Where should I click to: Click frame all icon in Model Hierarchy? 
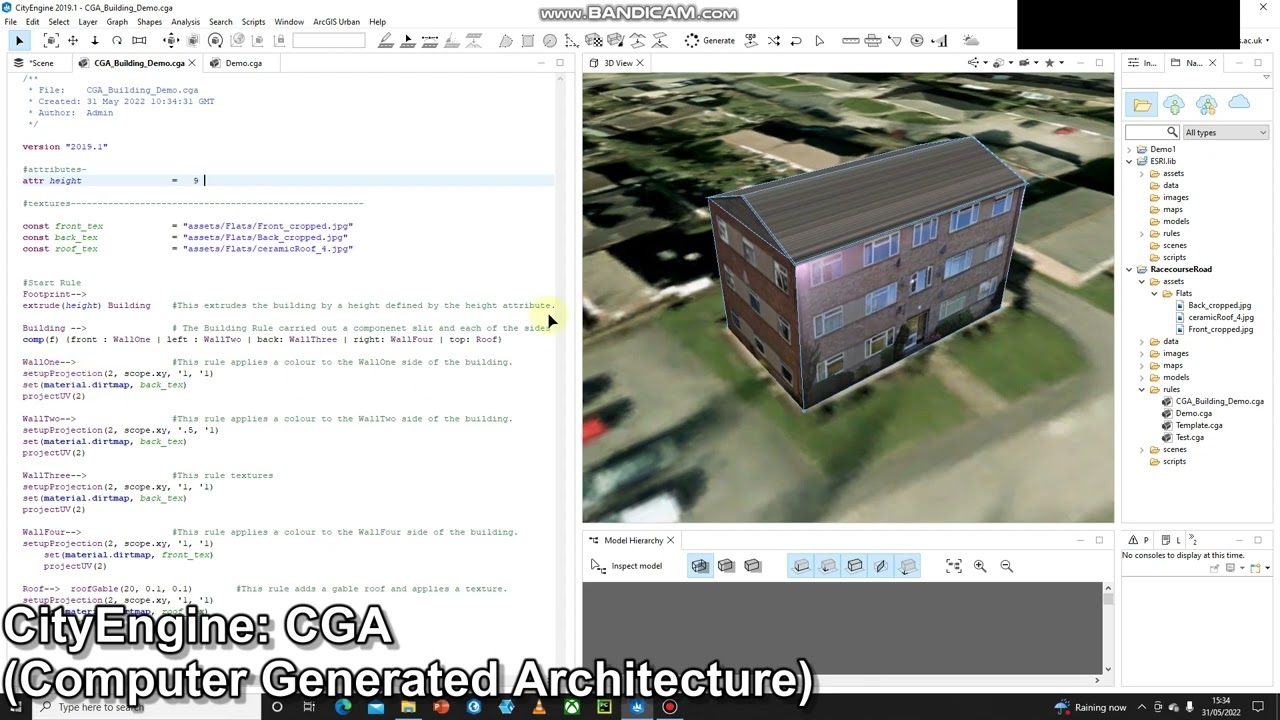(x=954, y=566)
